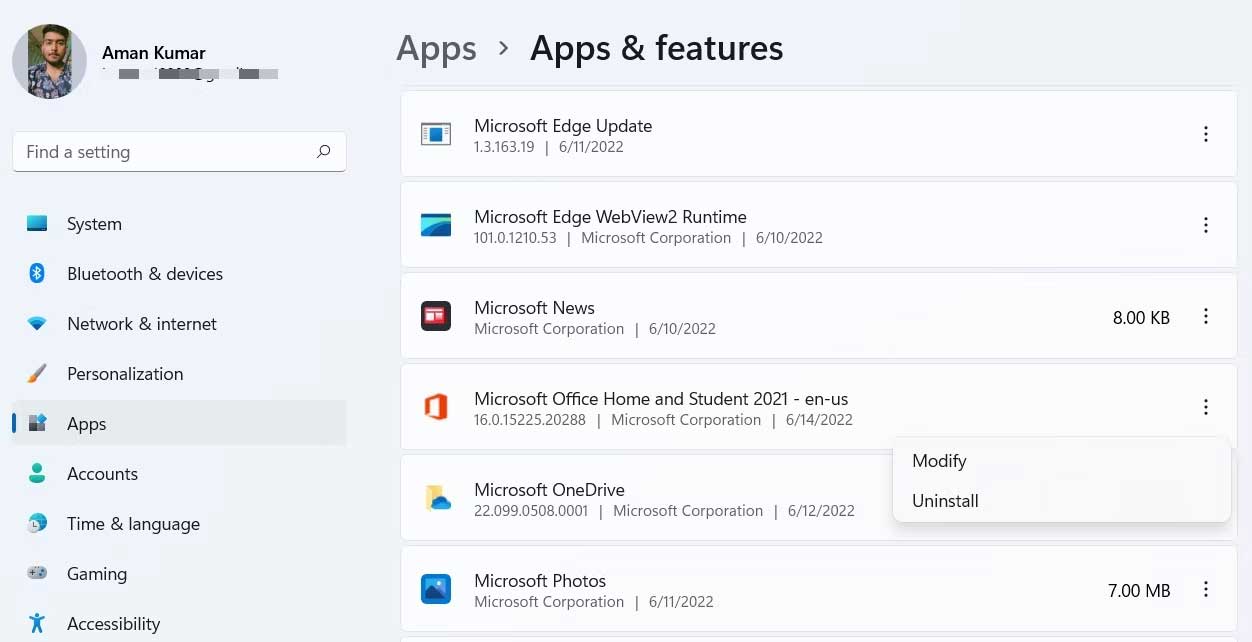Open Bluetooth & devices via its icon
This screenshot has width=1252, height=642.
[37, 274]
